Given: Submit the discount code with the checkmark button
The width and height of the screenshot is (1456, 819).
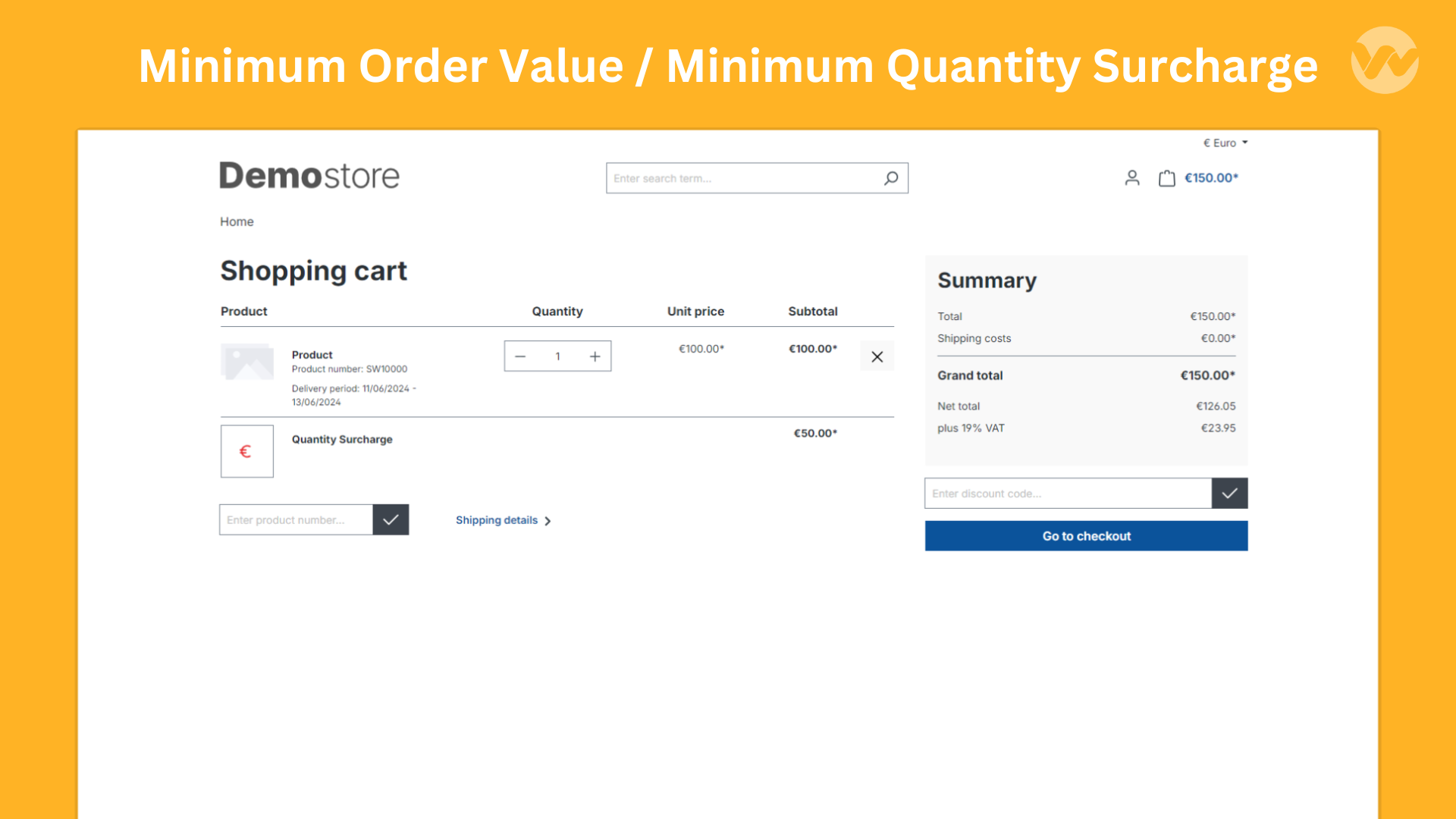Looking at the screenshot, I should tap(1229, 493).
